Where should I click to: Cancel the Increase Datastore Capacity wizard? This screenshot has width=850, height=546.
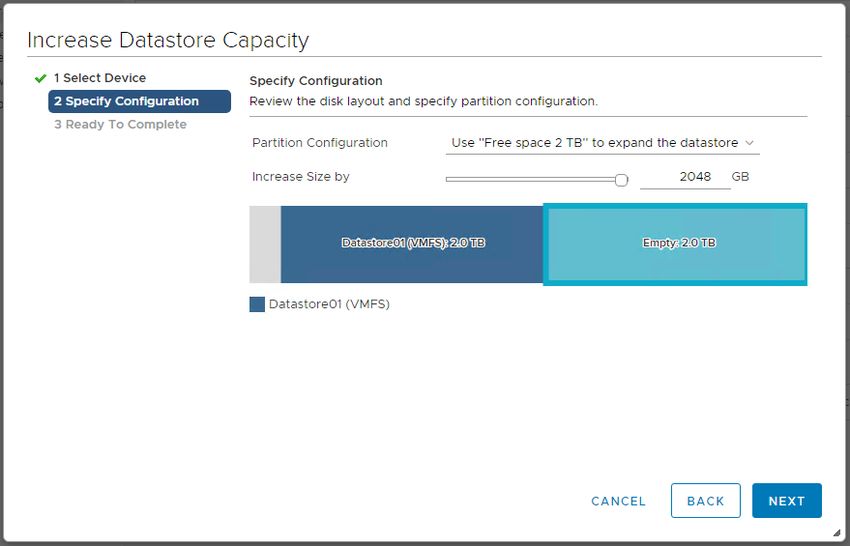pyautogui.click(x=618, y=501)
